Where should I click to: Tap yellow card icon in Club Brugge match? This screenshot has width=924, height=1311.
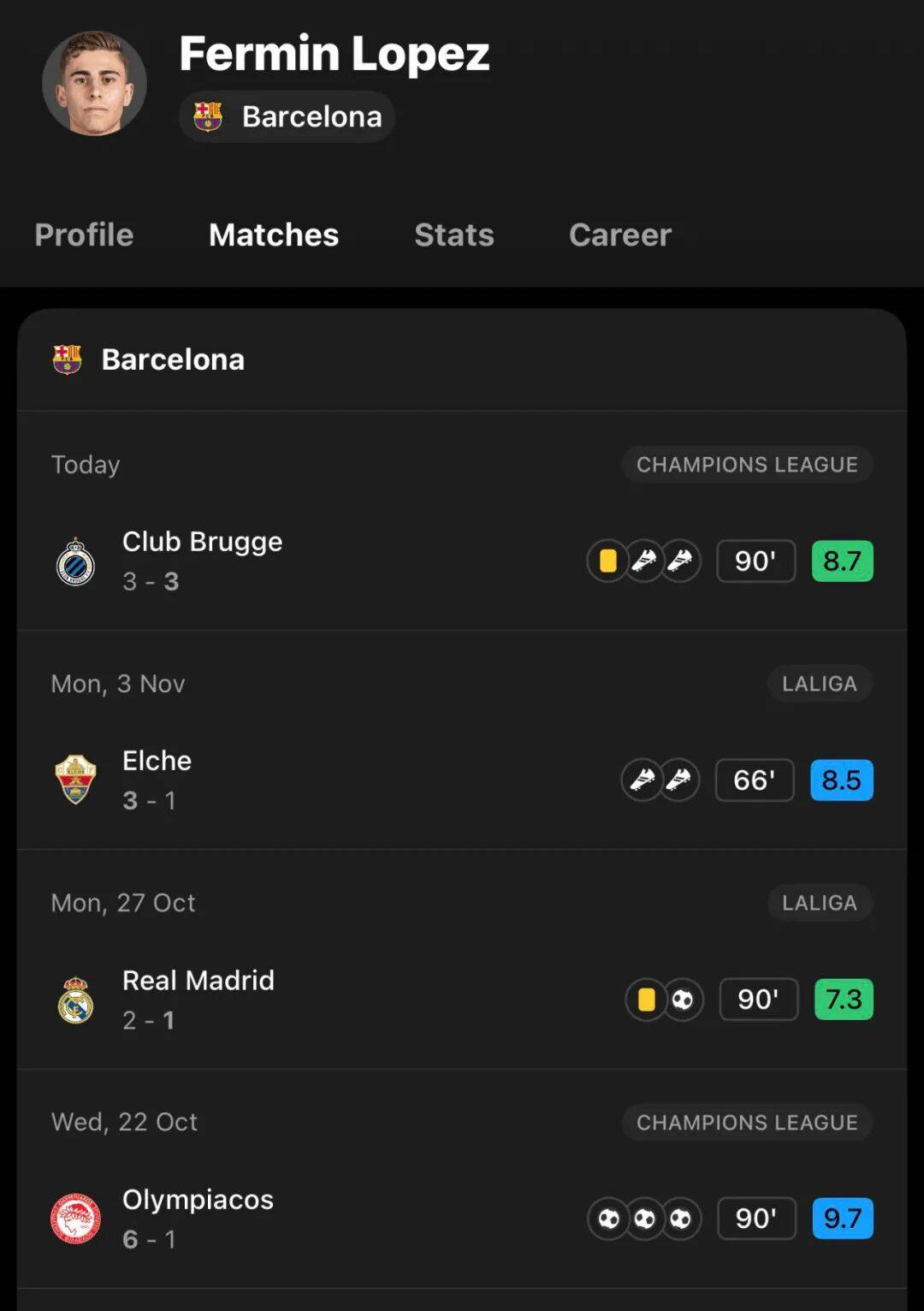607,561
